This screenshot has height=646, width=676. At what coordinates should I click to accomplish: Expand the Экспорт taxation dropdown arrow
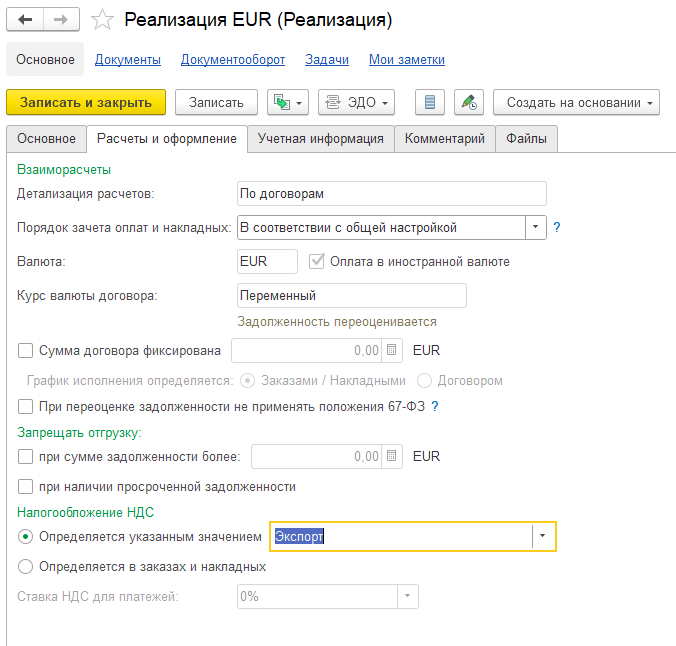click(543, 536)
